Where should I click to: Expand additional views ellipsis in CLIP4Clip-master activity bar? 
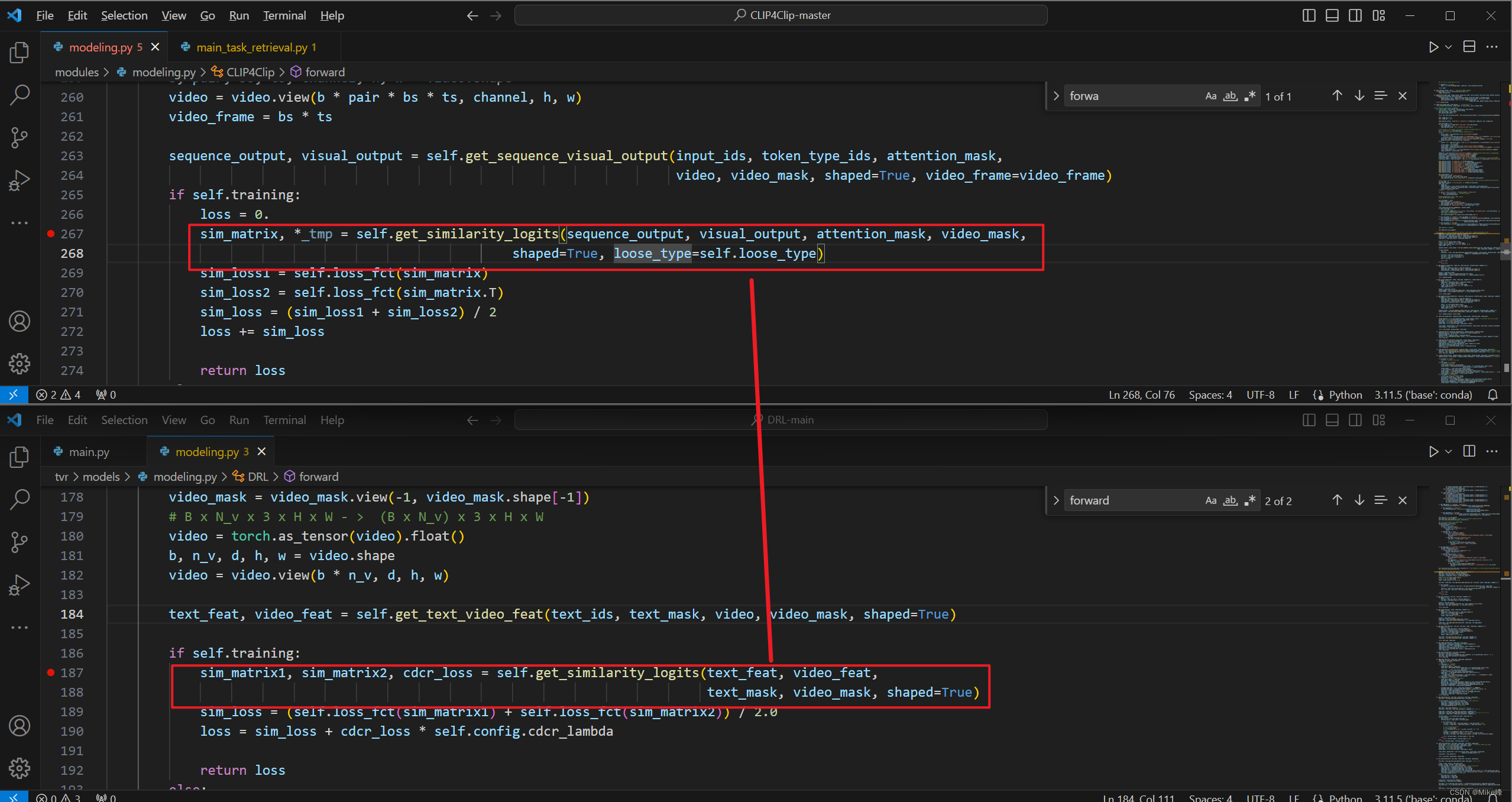coord(20,223)
